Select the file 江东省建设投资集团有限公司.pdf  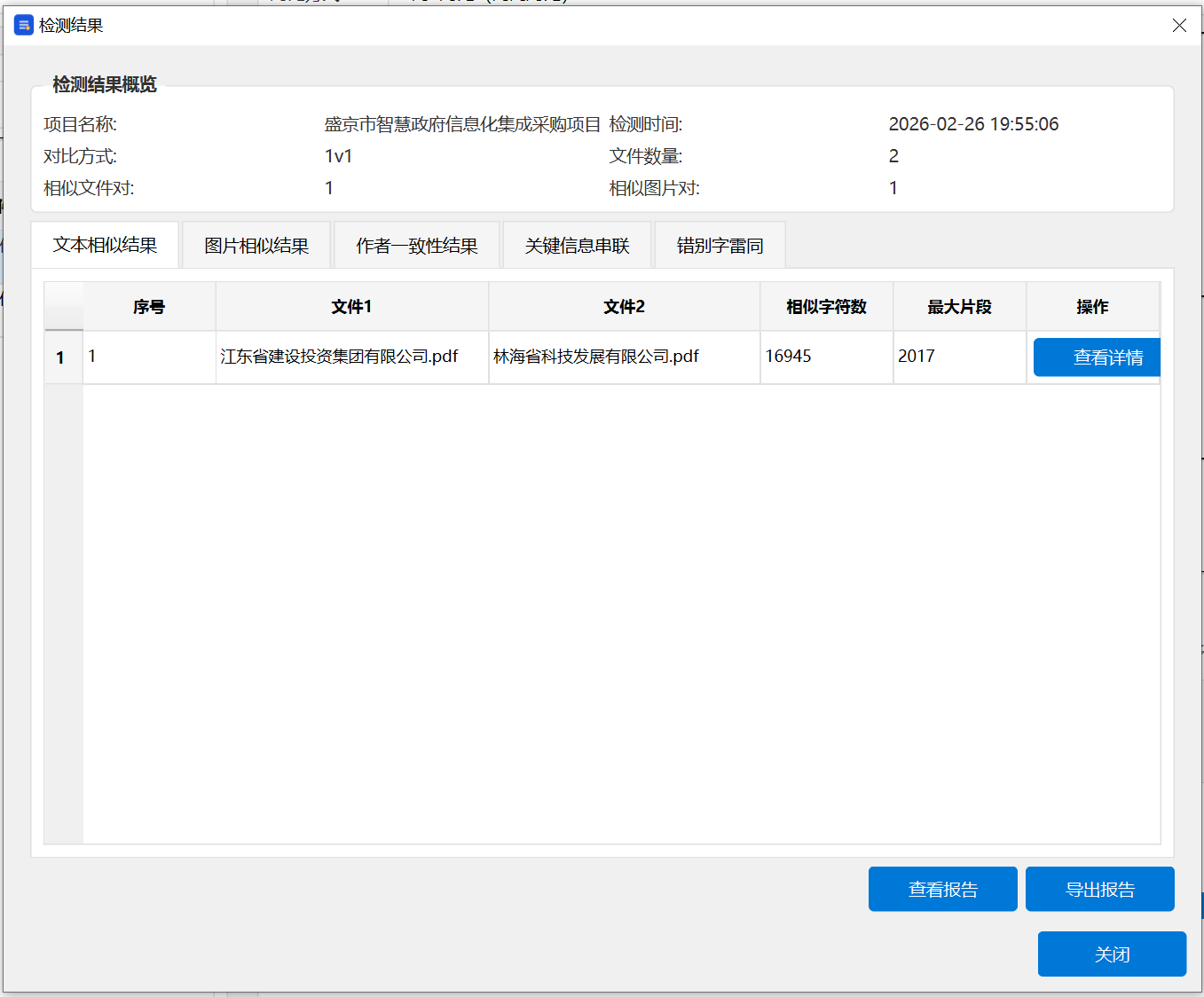341,357
